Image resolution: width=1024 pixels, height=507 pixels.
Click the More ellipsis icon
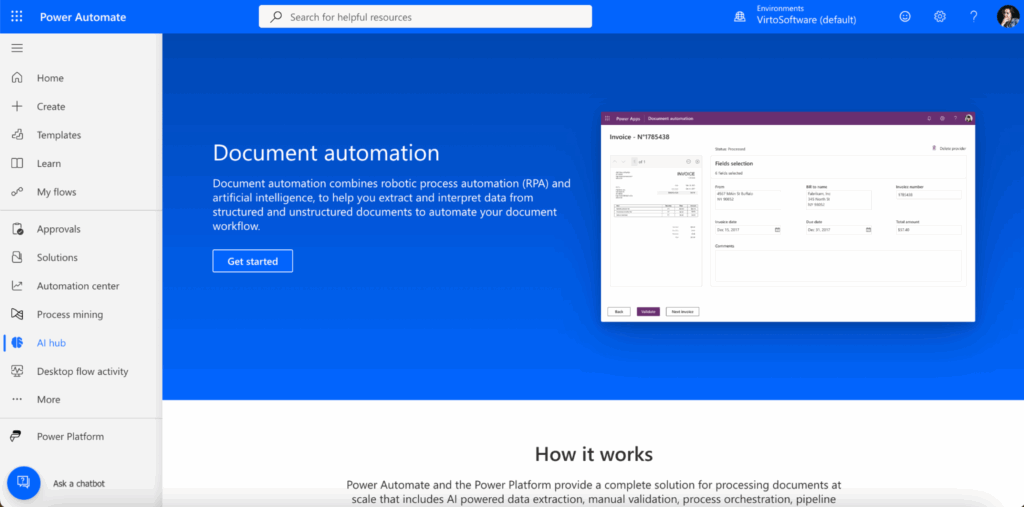pyautogui.click(x=17, y=399)
